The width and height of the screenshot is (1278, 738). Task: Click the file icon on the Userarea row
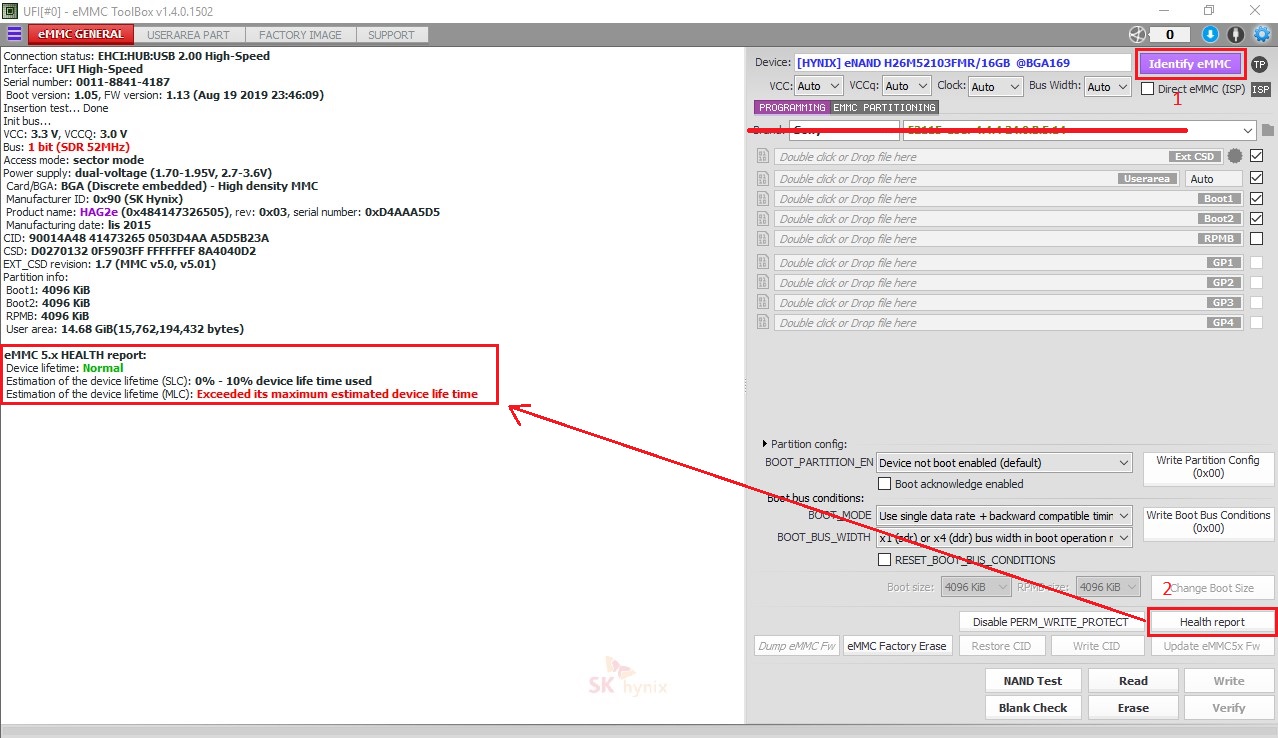(x=762, y=179)
